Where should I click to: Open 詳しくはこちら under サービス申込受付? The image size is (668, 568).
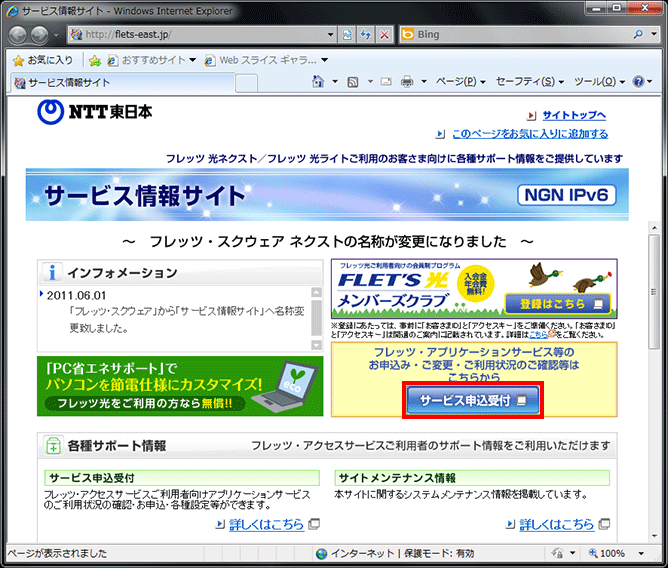pyautogui.click(x=266, y=525)
